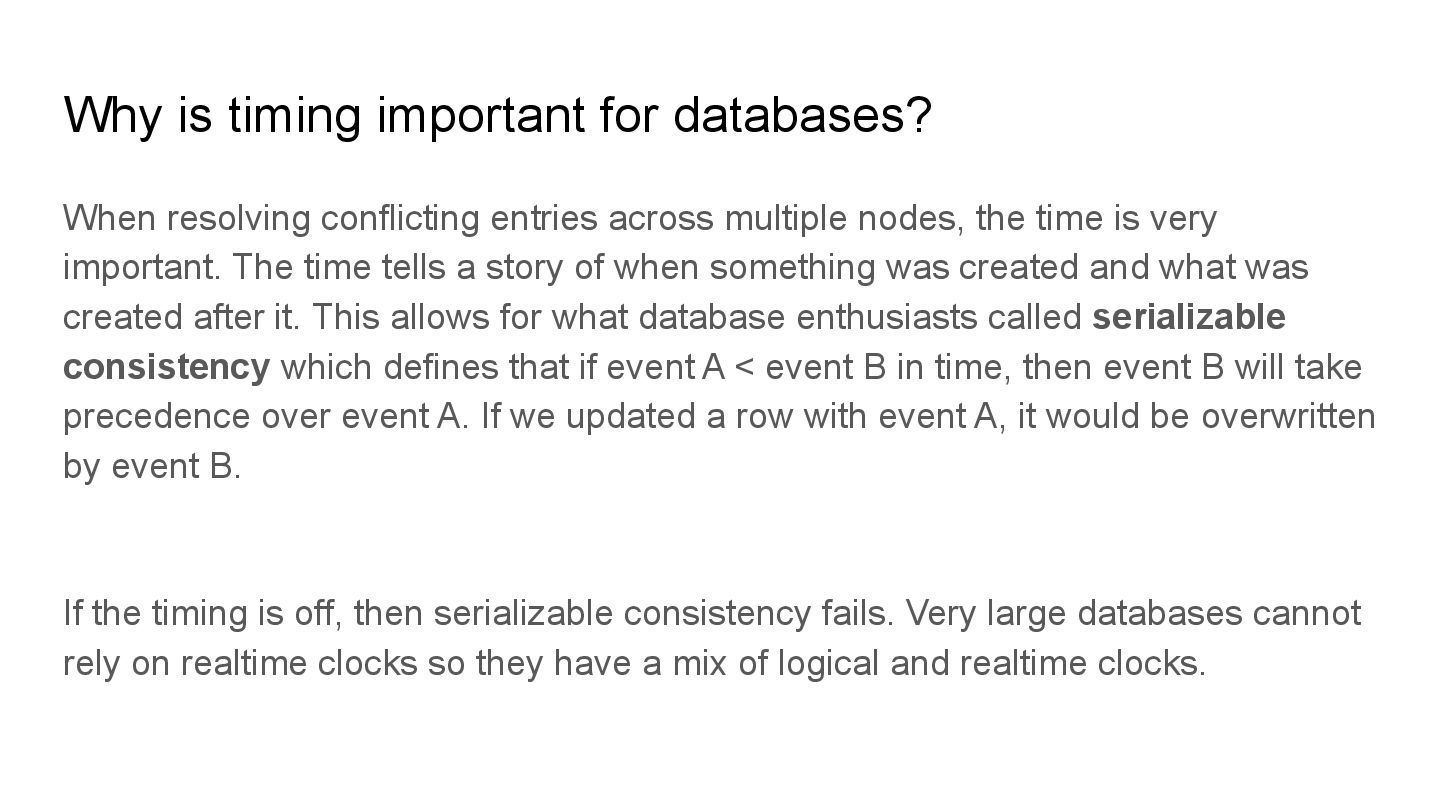This screenshot has width=1440, height=810.
Task: Click the bold word 'consistency' starting the fourth line
Action: pos(166,367)
